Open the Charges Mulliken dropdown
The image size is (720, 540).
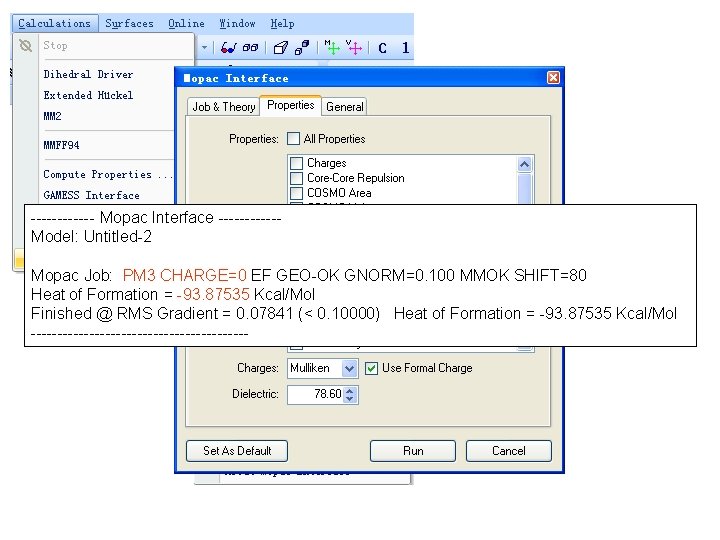coord(349,368)
